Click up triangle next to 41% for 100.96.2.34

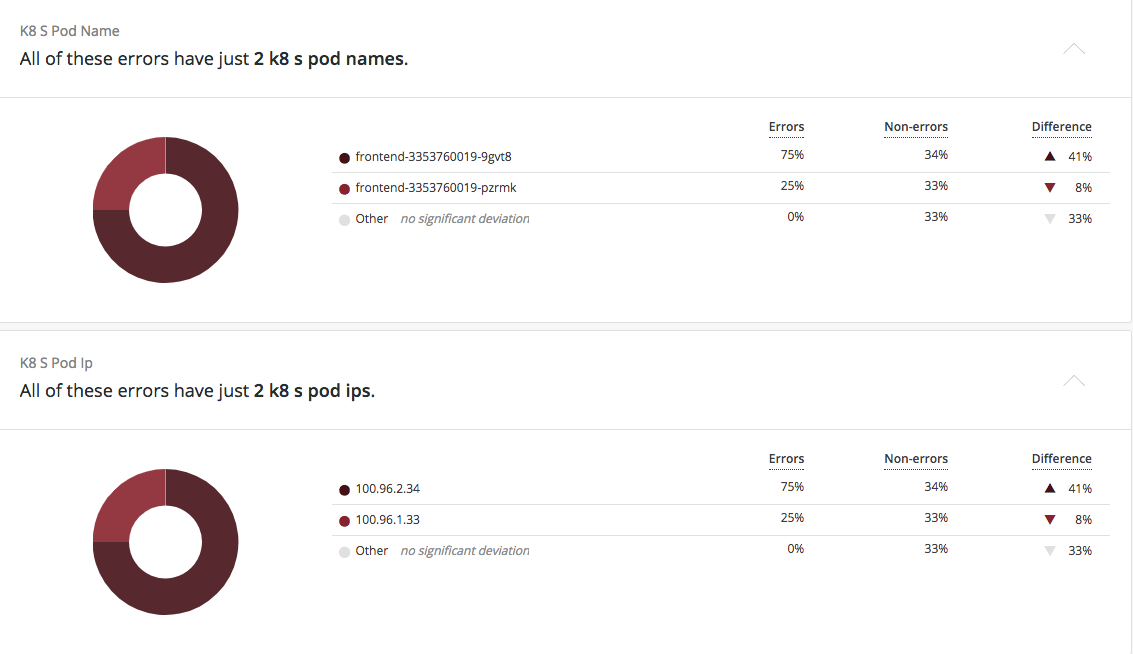point(1050,488)
